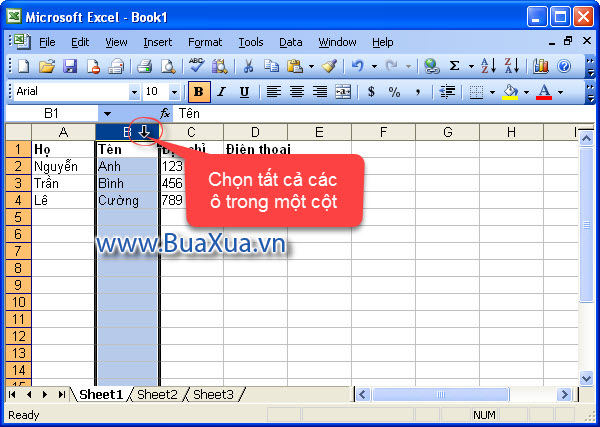Open Print Preview with the magnifier page icon
600x427 pixels.
tap(168, 67)
